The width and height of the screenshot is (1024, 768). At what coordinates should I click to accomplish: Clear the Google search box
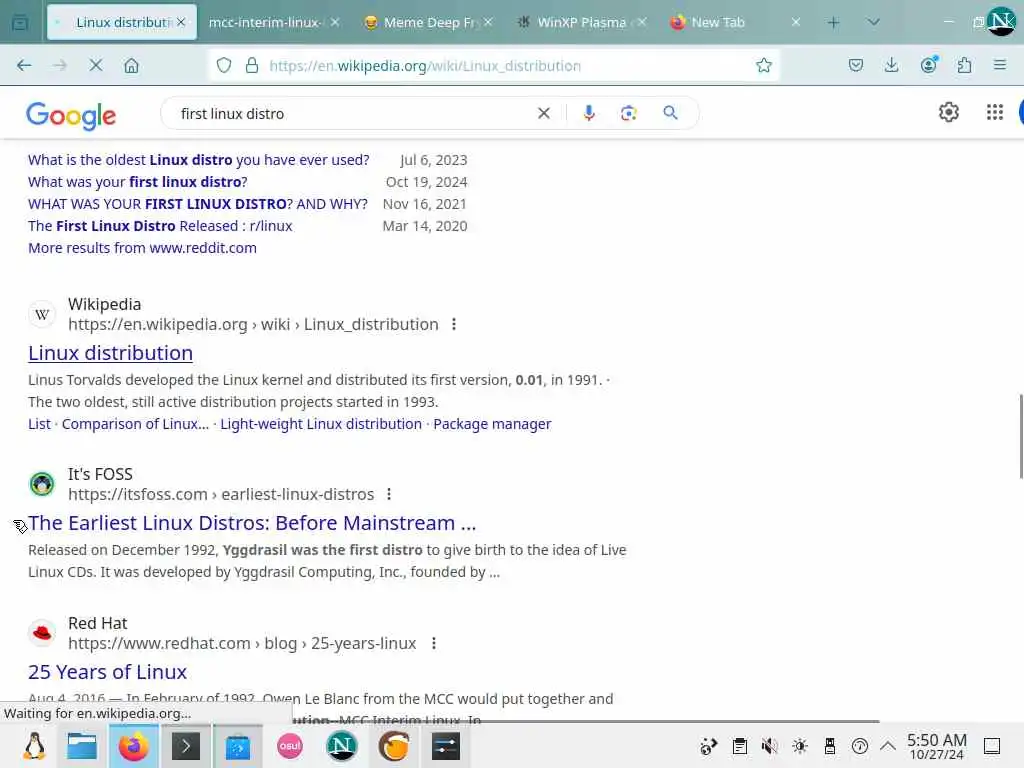click(543, 114)
